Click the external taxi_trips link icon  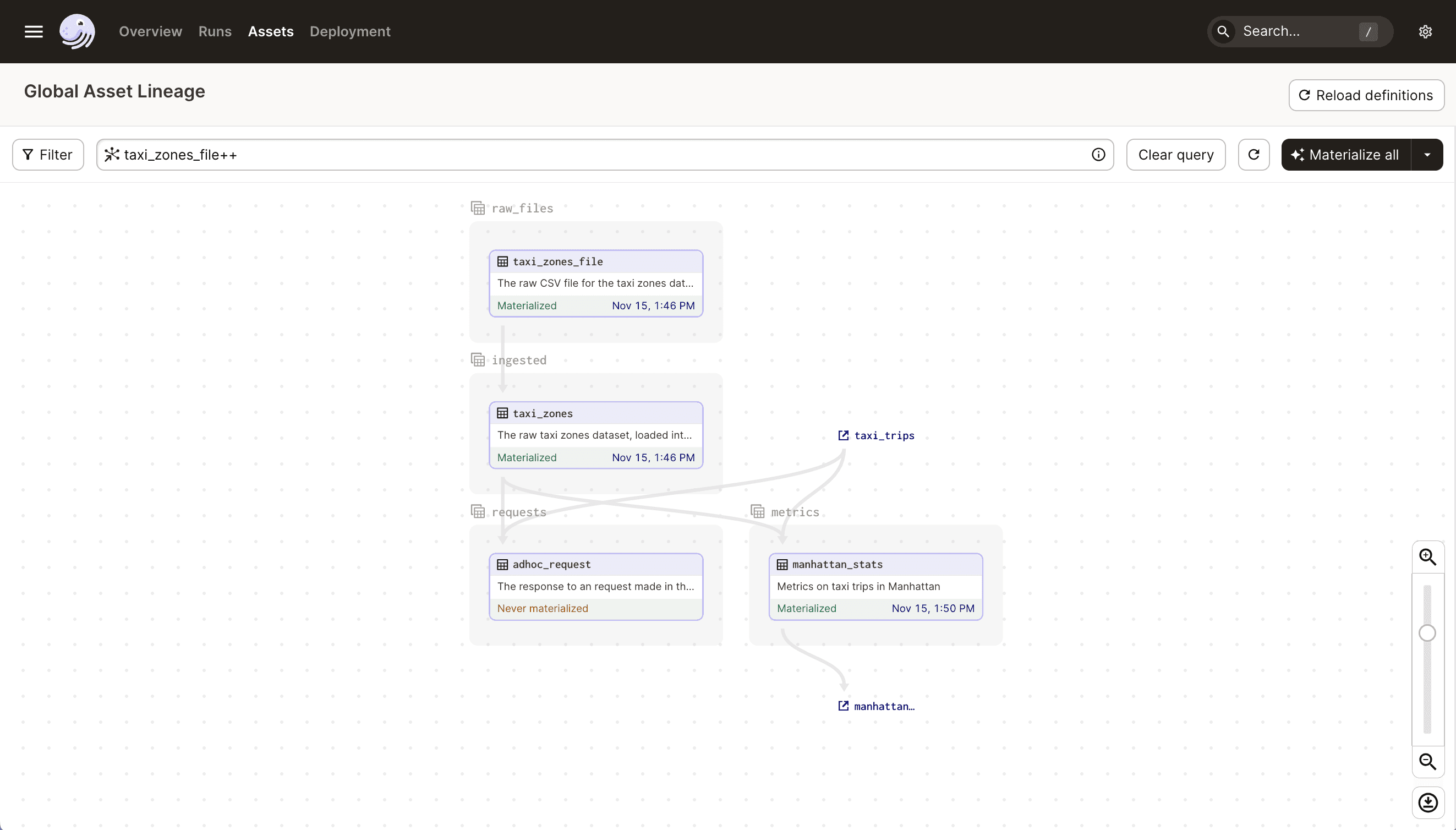point(843,435)
